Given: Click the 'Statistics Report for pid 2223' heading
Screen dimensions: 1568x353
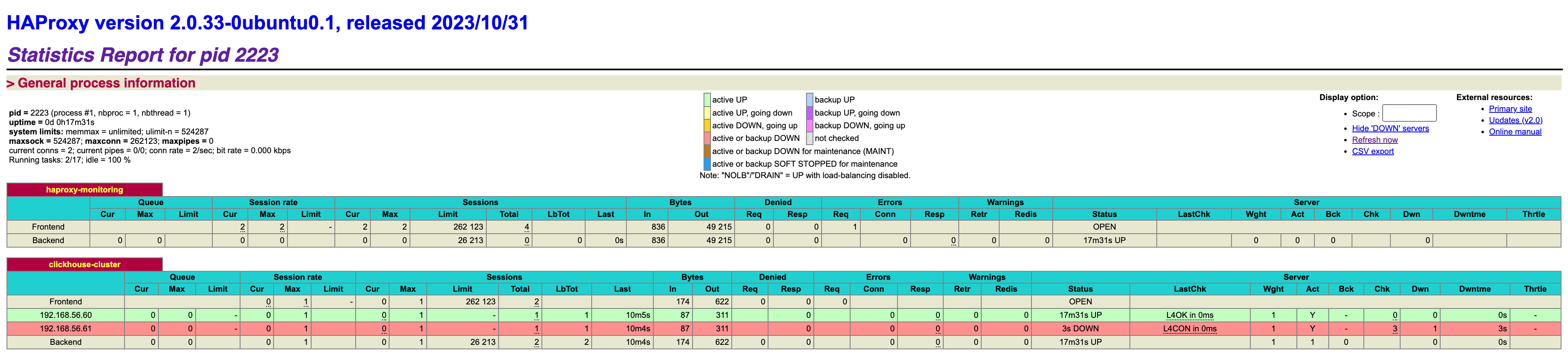Looking at the screenshot, I should click(x=143, y=55).
